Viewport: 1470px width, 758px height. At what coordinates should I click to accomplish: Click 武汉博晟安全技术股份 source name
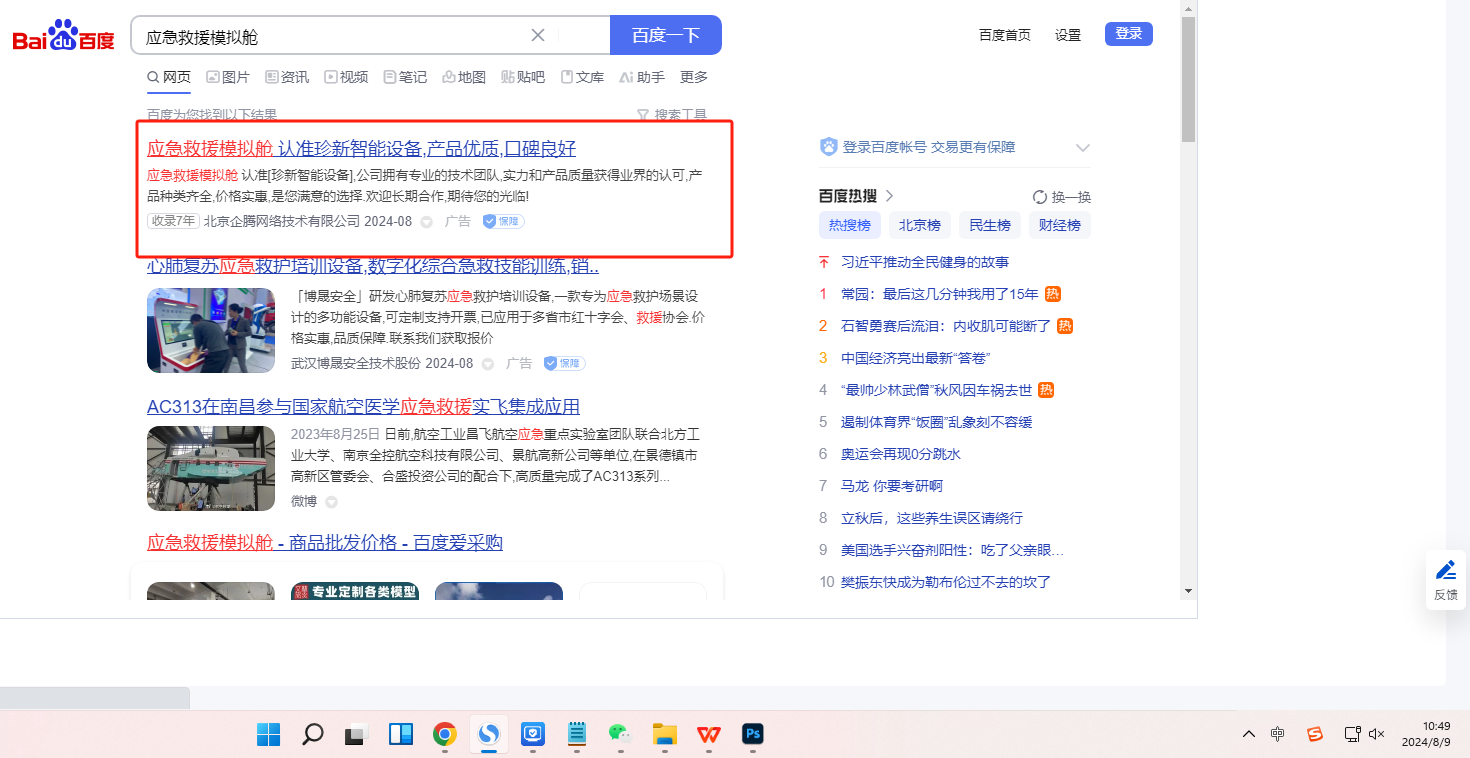click(356, 363)
